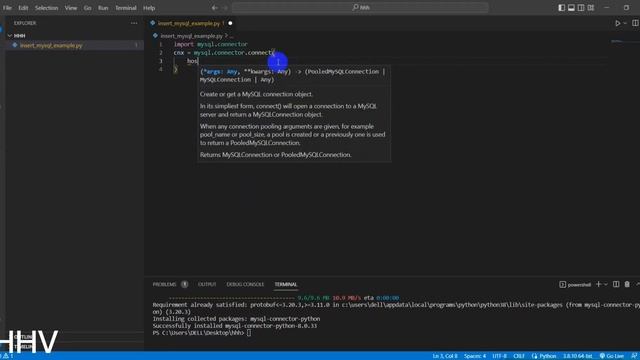Start Go Live server

click(x=611, y=356)
